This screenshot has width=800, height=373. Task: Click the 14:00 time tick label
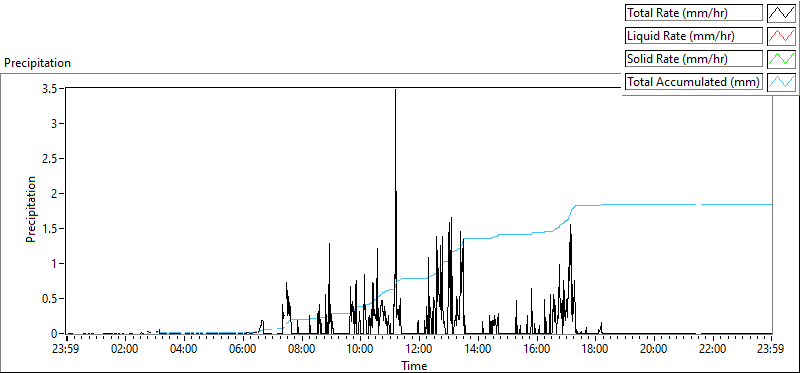pos(478,349)
